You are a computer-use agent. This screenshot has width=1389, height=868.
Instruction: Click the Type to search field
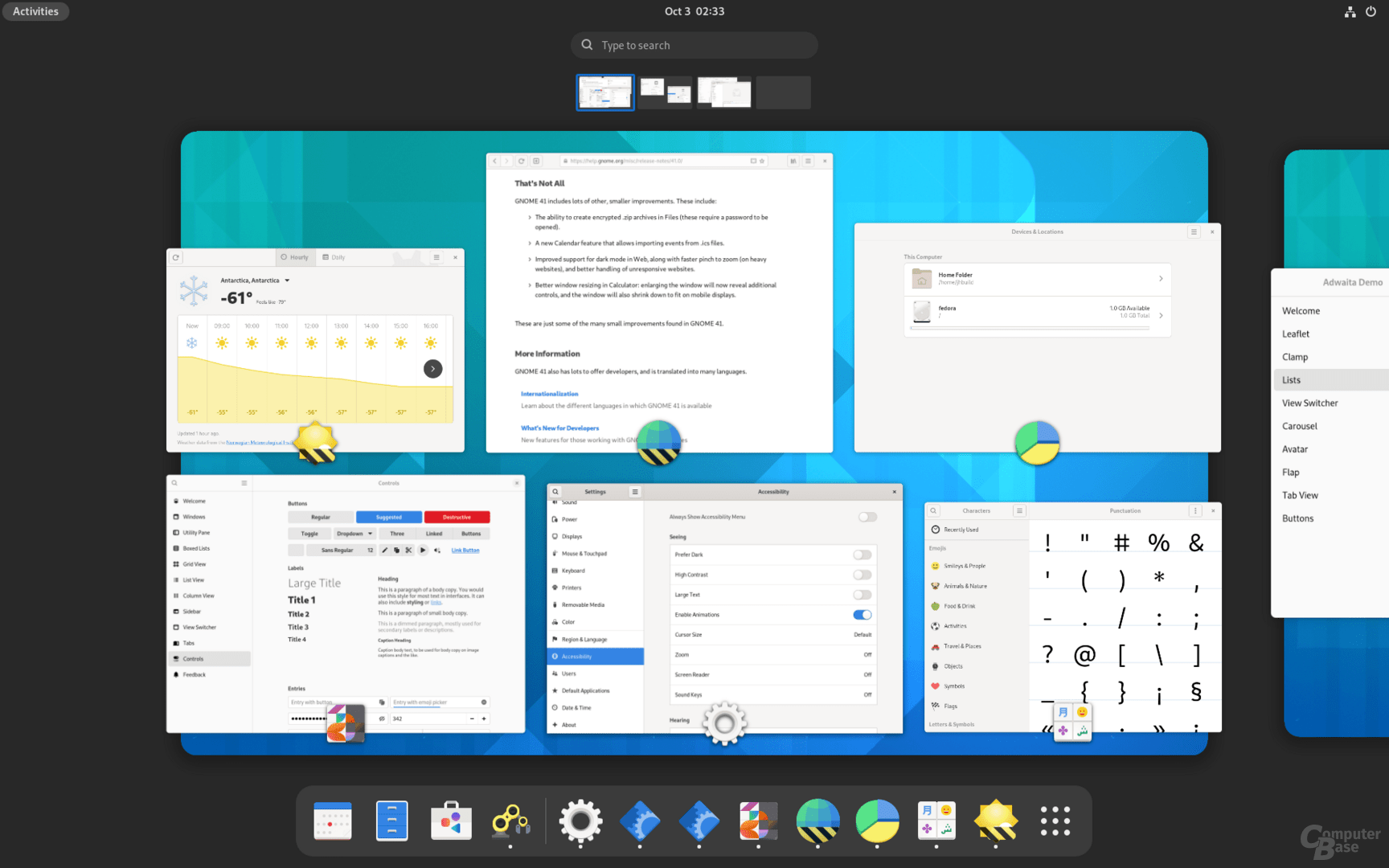coord(694,45)
